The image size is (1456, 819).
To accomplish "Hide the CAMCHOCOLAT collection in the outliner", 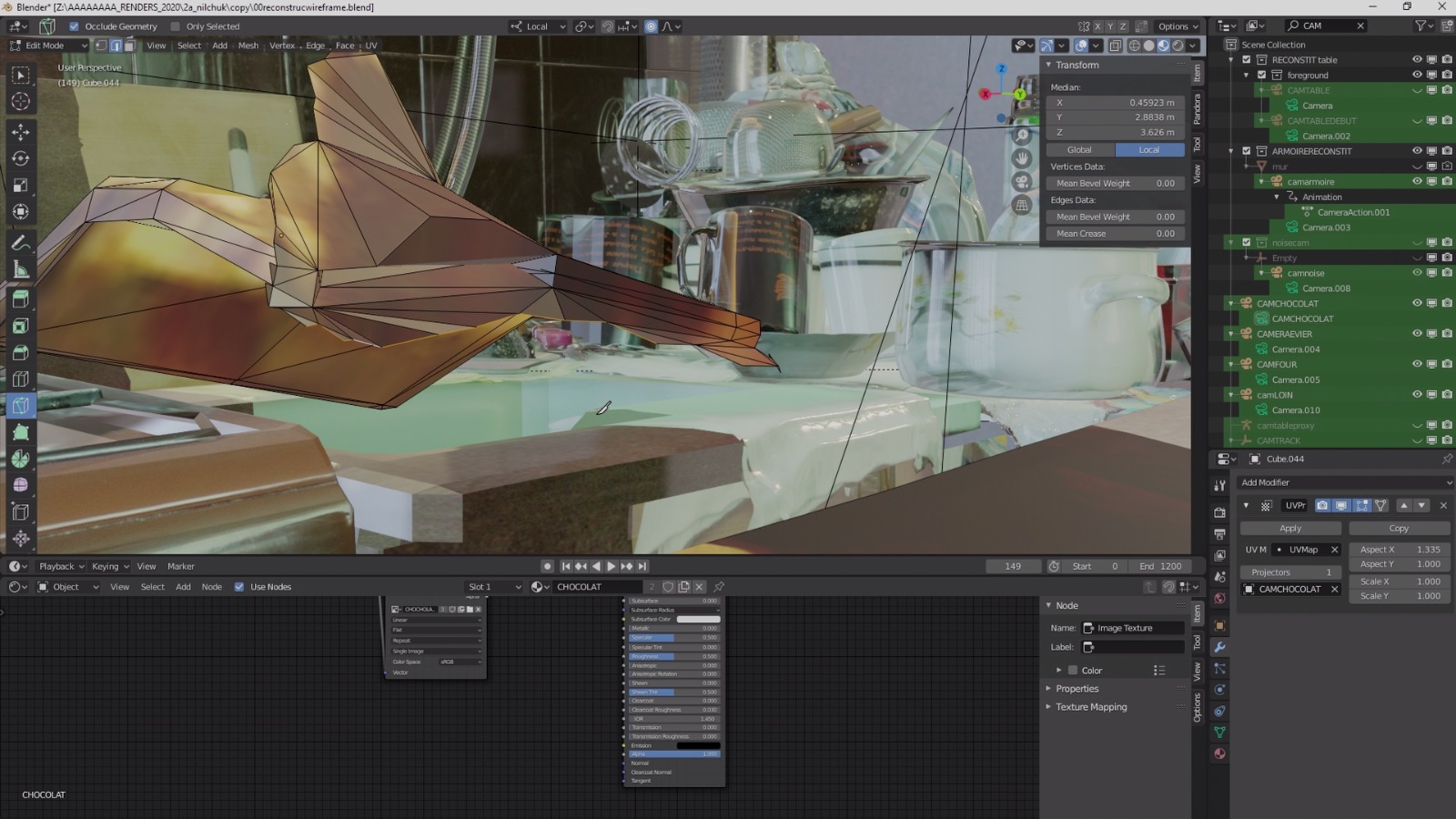I will (x=1417, y=303).
